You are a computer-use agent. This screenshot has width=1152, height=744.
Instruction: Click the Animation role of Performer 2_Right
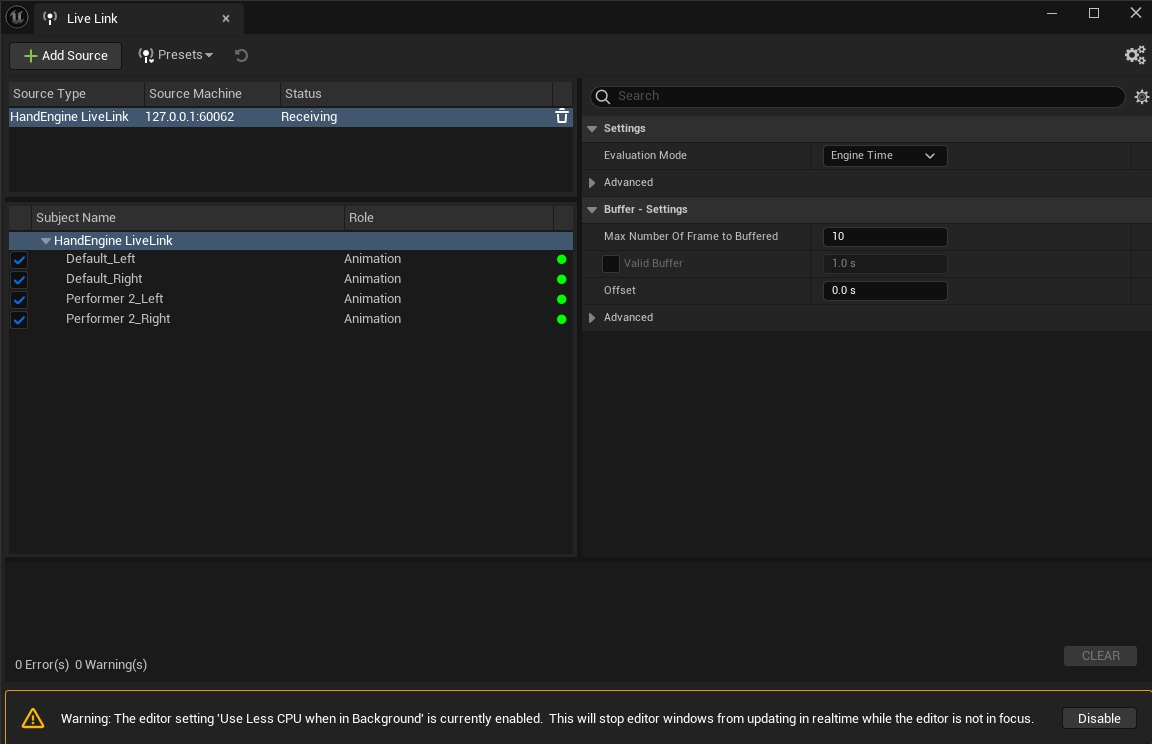(372, 319)
